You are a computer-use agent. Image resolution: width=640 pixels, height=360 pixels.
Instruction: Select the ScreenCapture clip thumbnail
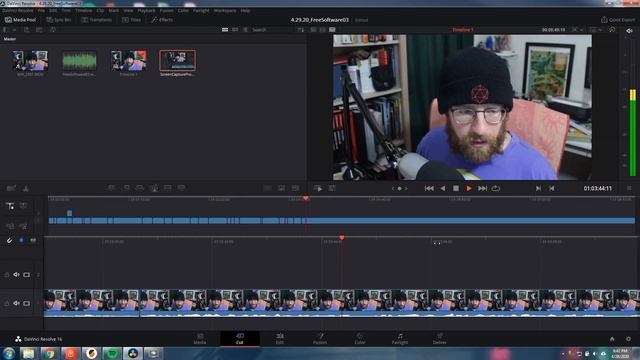[x=178, y=61]
